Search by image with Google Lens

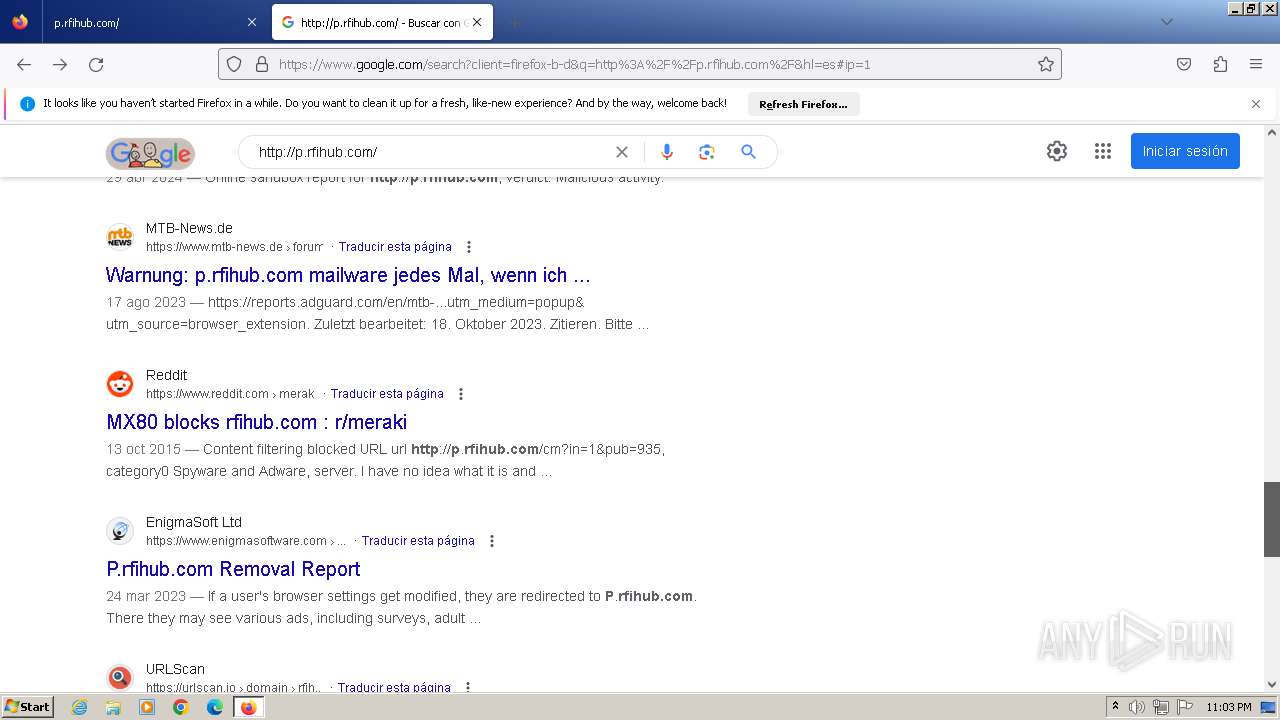(x=707, y=152)
